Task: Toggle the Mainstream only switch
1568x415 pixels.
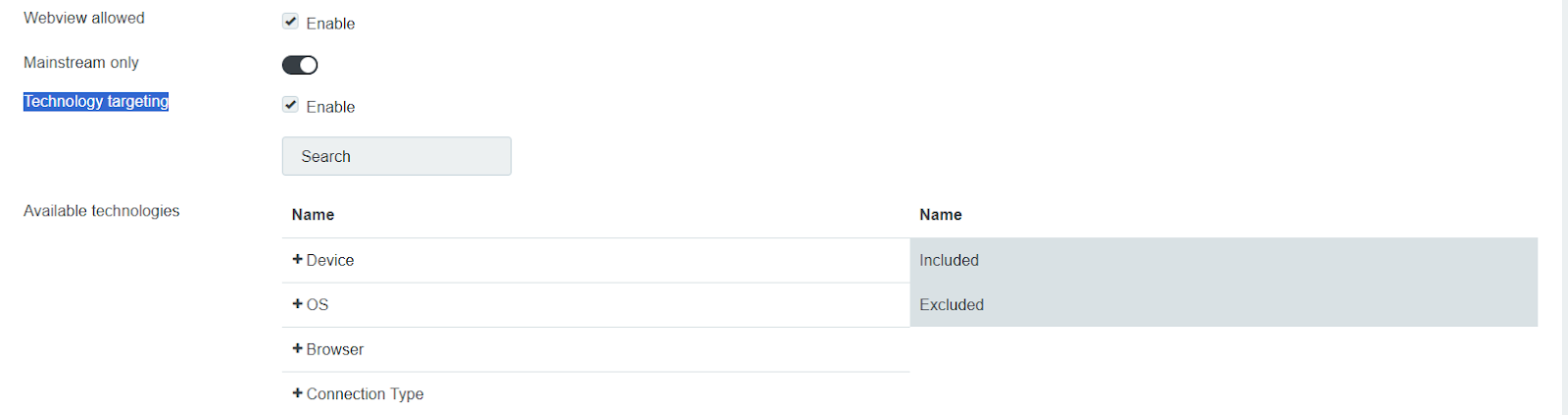Action: click(x=300, y=65)
